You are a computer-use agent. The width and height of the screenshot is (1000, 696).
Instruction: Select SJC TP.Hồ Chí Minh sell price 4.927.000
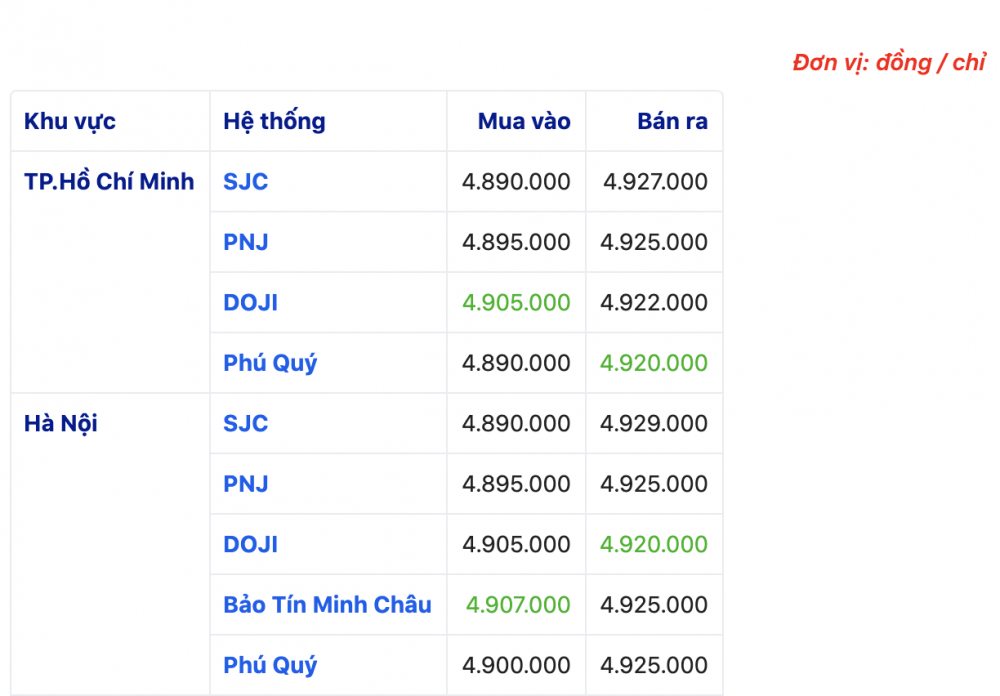(655, 182)
